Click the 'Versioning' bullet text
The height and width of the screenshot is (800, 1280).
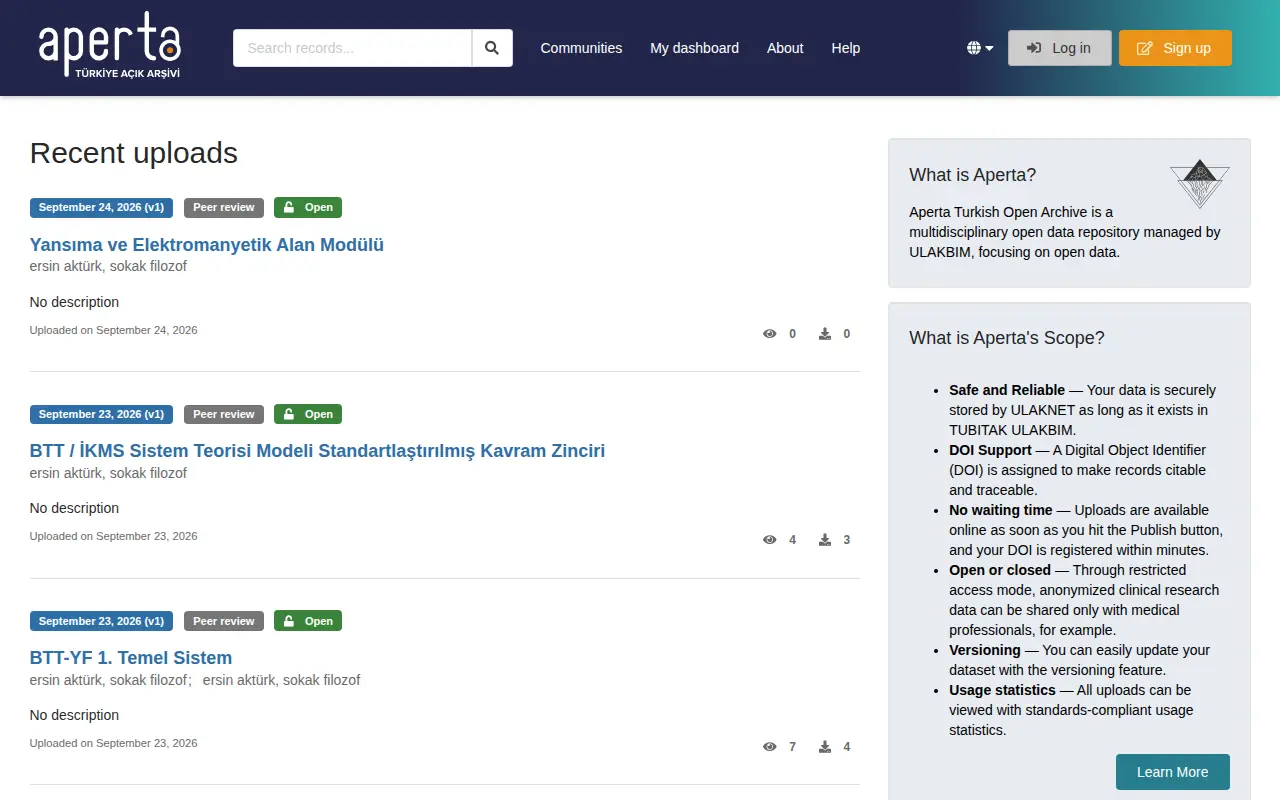[x=985, y=650]
